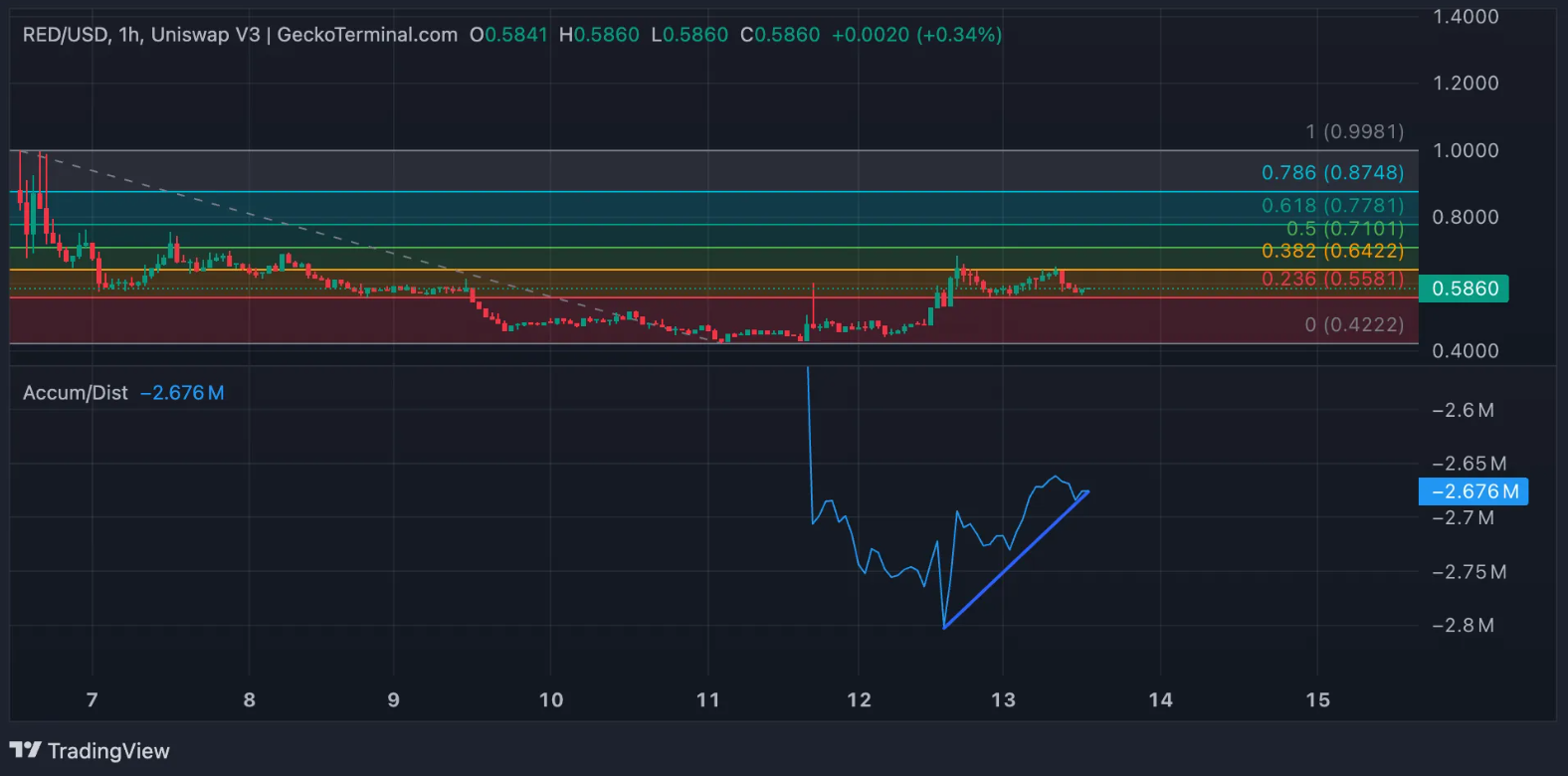Click the open value O0.5841
This screenshot has height=776, width=1568.
point(508,35)
